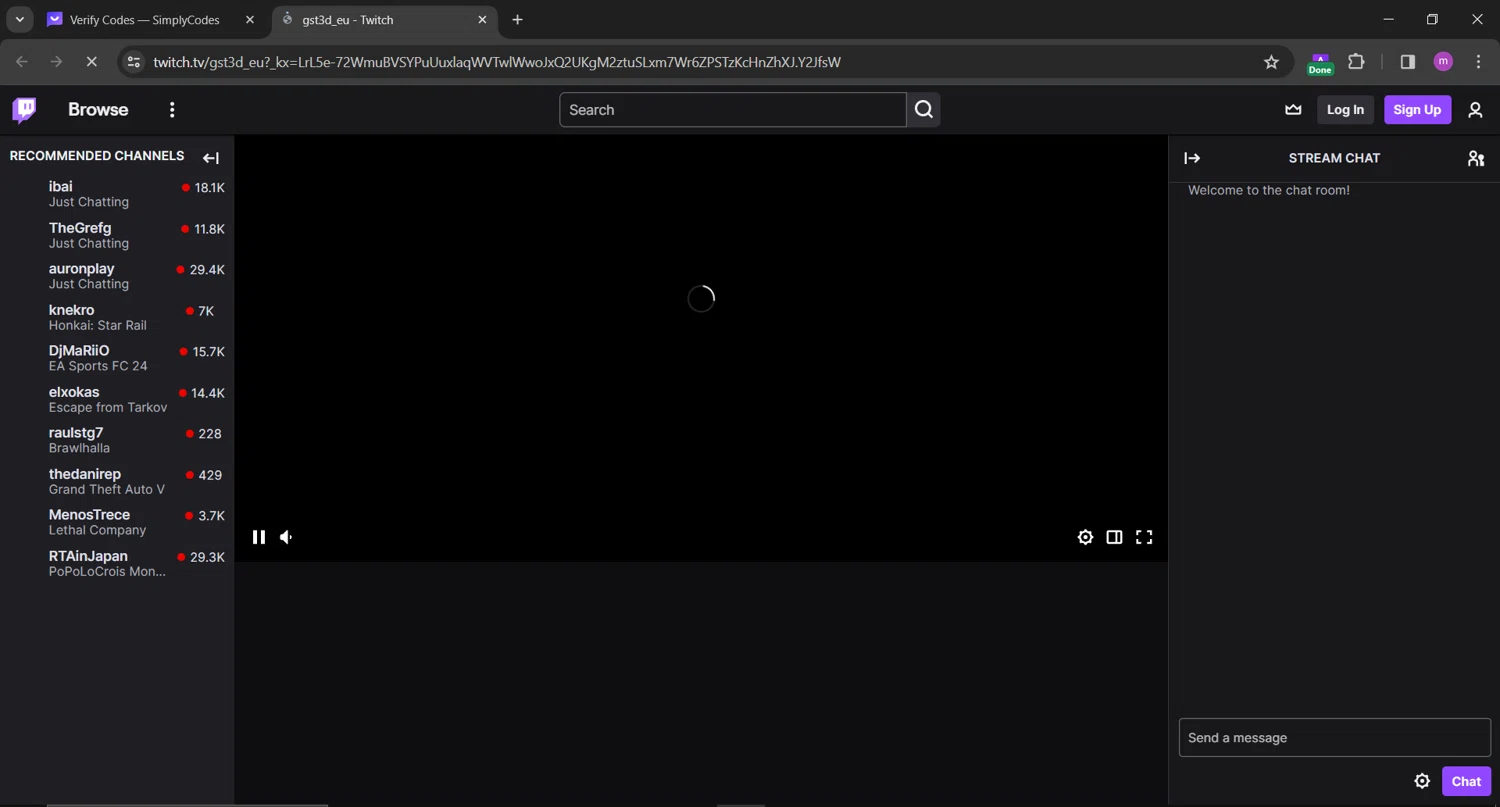1500x807 pixels.
Task: Enter fullscreen on the video player
Action: (1144, 537)
